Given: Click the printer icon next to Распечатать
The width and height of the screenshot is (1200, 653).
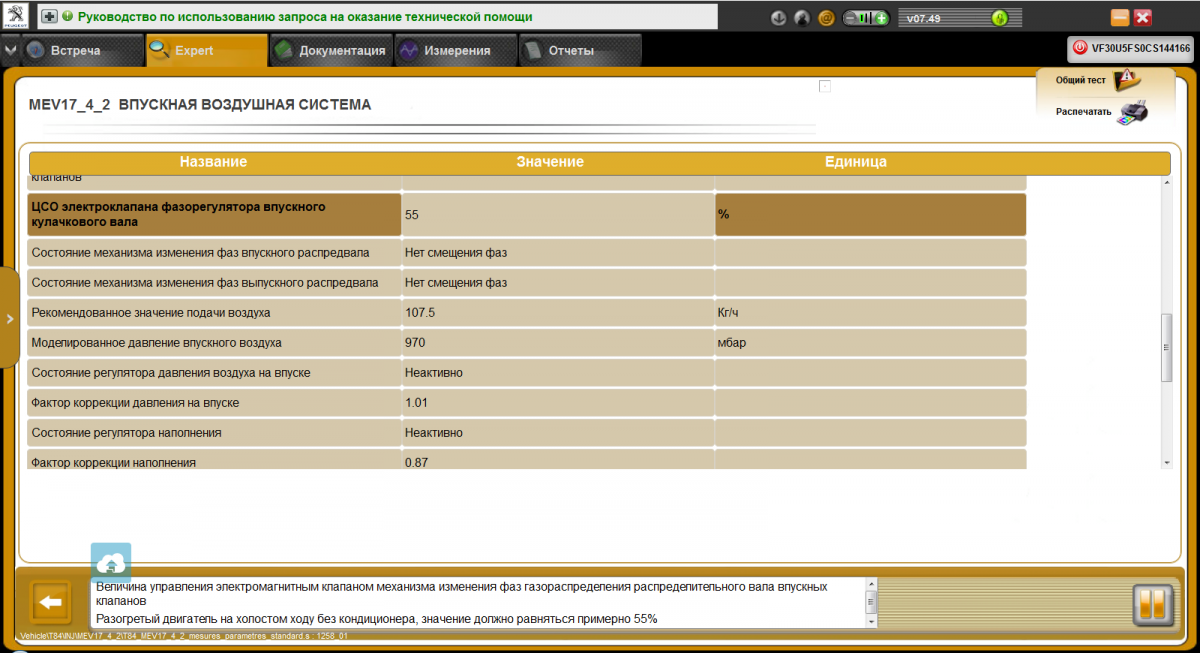Looking at the screenshot, I should pos(1132,111).
